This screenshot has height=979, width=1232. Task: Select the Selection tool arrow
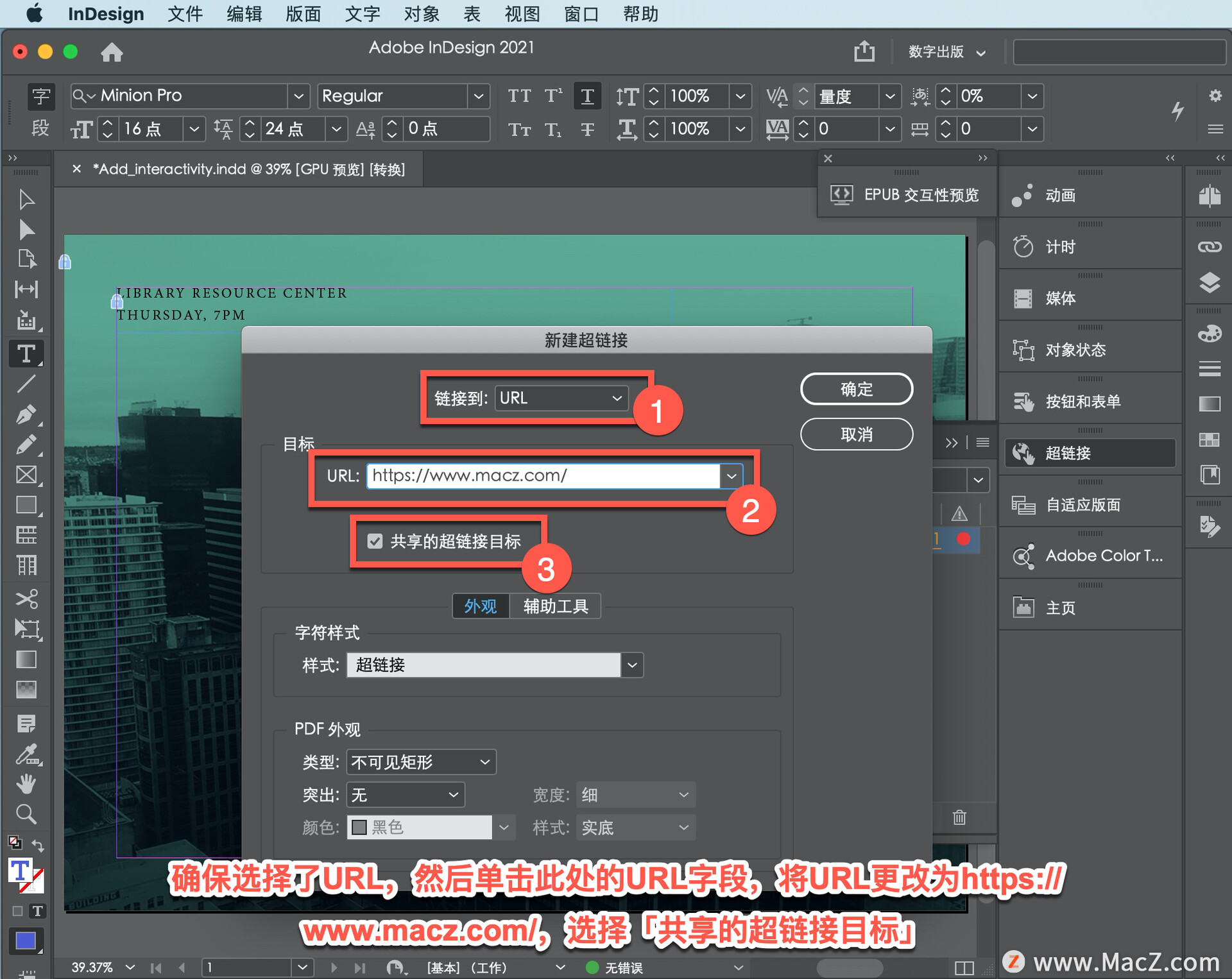[x=26, y=200]
